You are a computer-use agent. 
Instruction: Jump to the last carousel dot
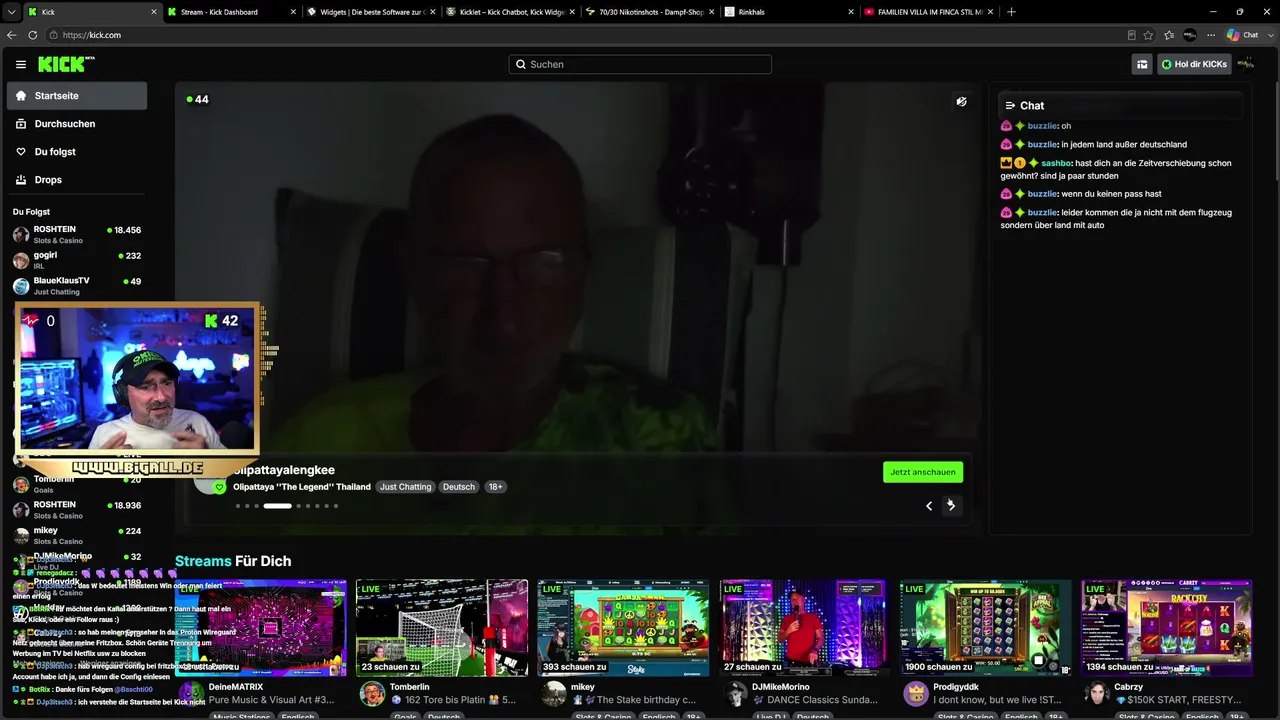336,506
